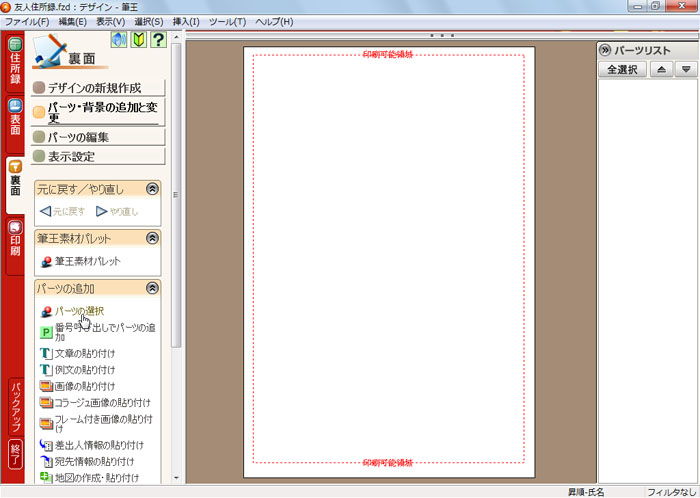Open the 挿入(I) menu
This screenshot has width=700, height=498.
(x=185, y=21)
